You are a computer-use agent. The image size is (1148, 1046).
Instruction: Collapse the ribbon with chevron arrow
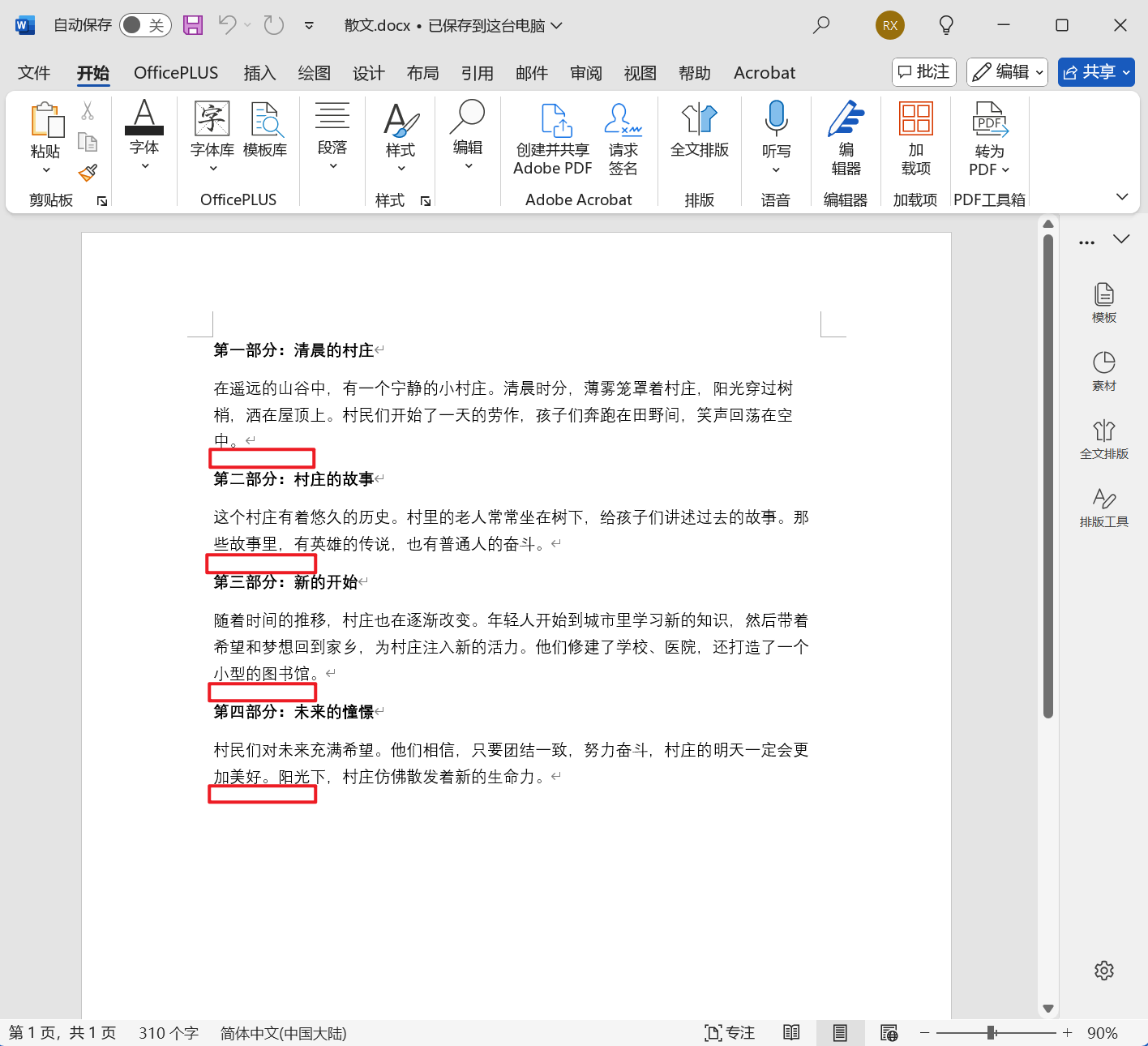(x=1122, y=197)
